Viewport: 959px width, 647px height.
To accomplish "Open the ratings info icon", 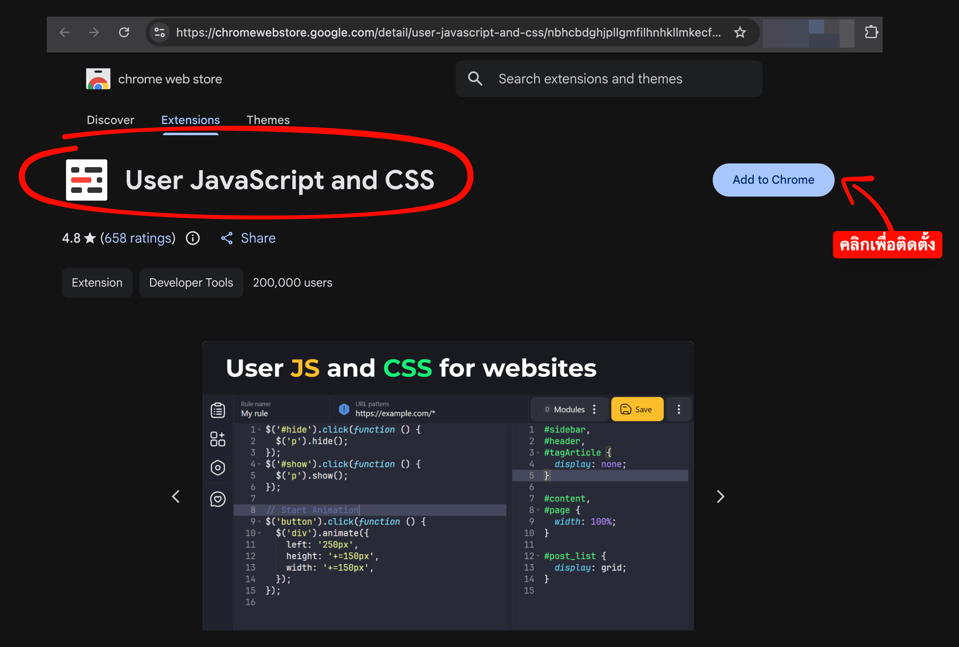I will (193, 238).
